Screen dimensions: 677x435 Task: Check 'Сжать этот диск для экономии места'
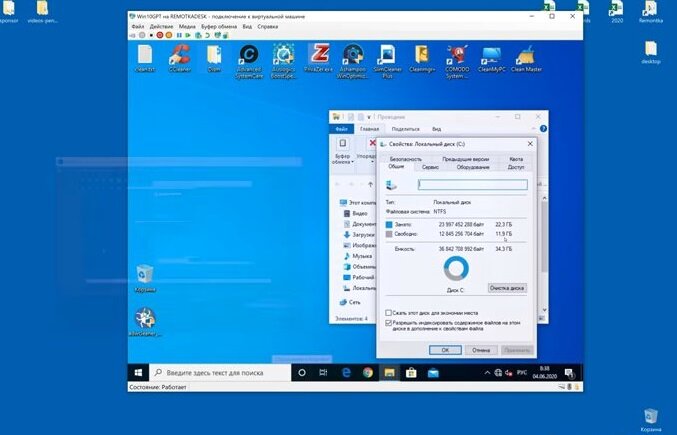click(x=388, y=313)
